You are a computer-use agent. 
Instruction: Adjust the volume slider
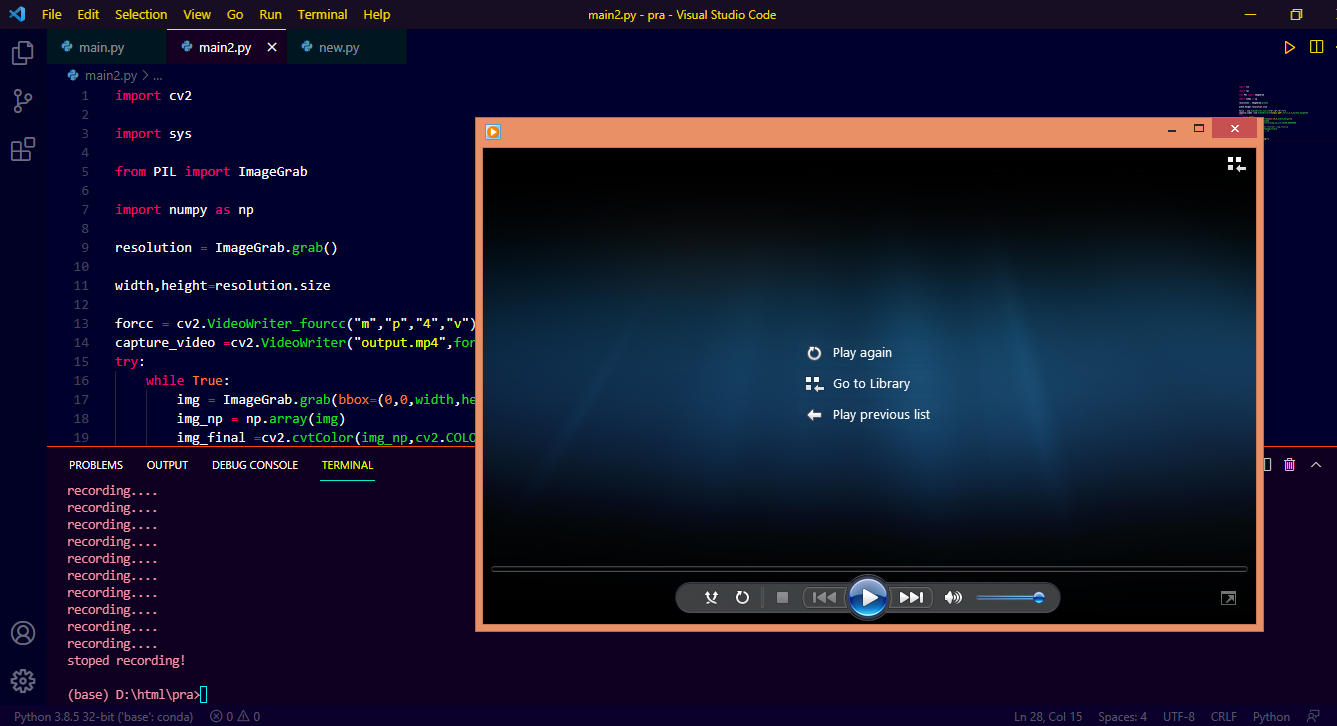coord(1010,597)
